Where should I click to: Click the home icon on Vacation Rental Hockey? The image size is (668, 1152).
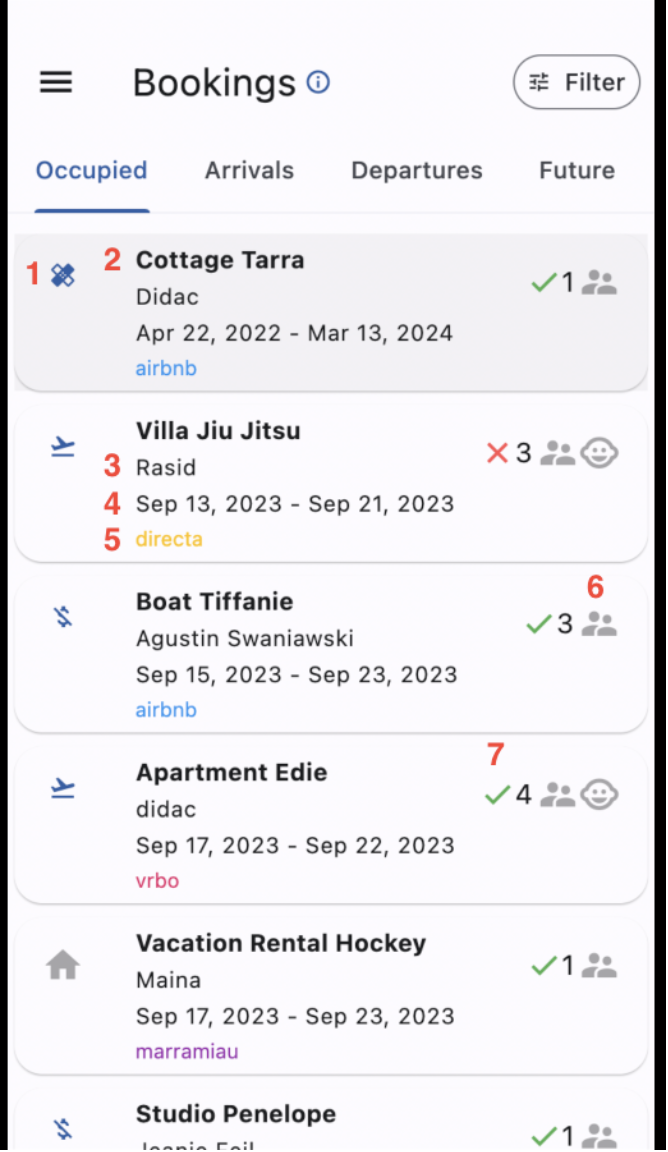pos(62,963)
